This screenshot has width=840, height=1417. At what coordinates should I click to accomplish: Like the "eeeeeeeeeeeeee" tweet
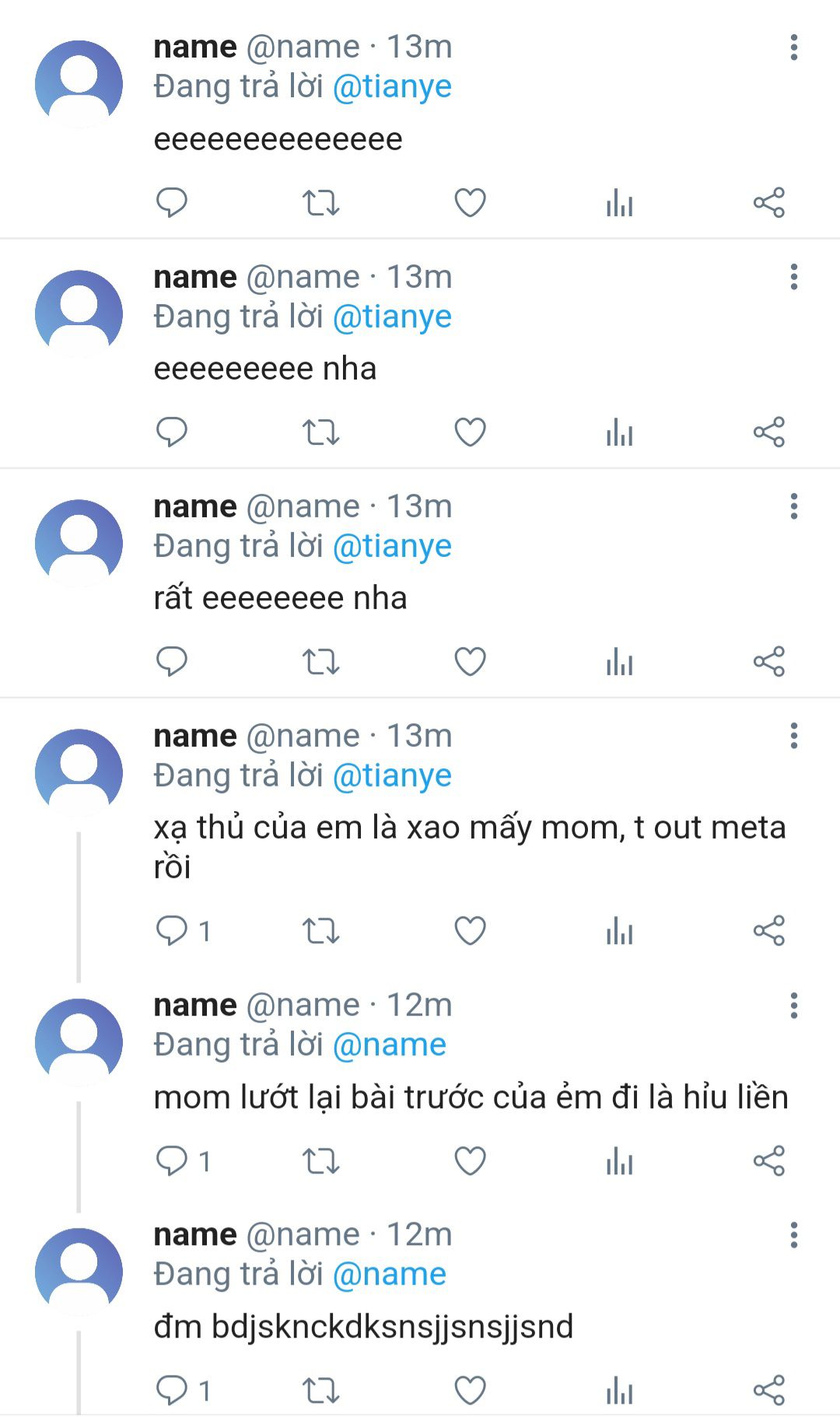coord(470,202)
